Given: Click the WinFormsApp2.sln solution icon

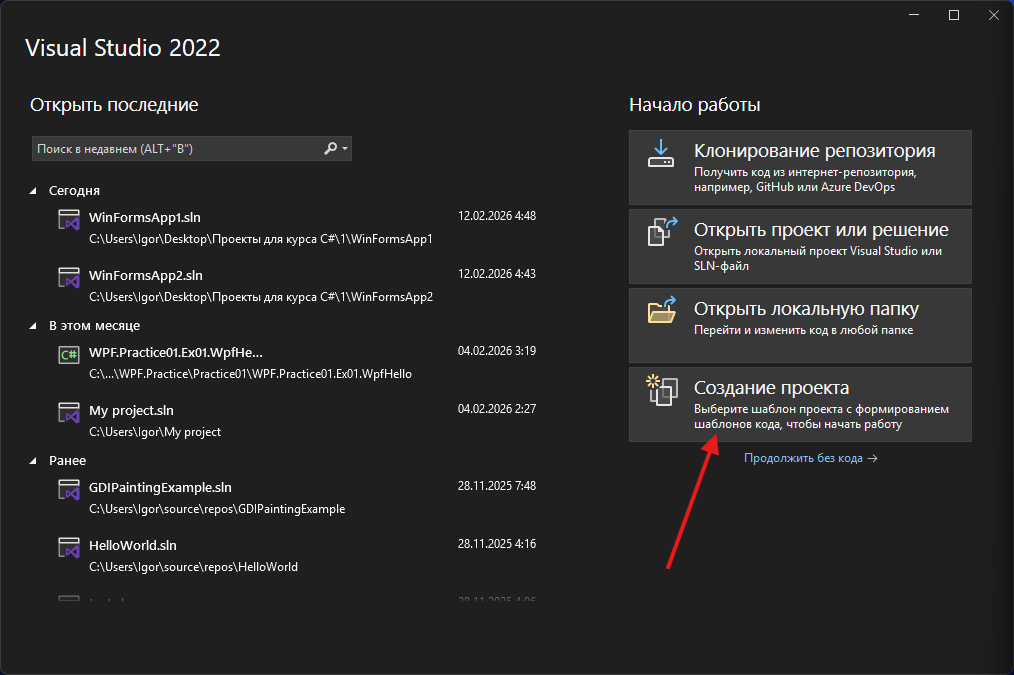Looking at the screenshot, I should [x=69, y=278].
